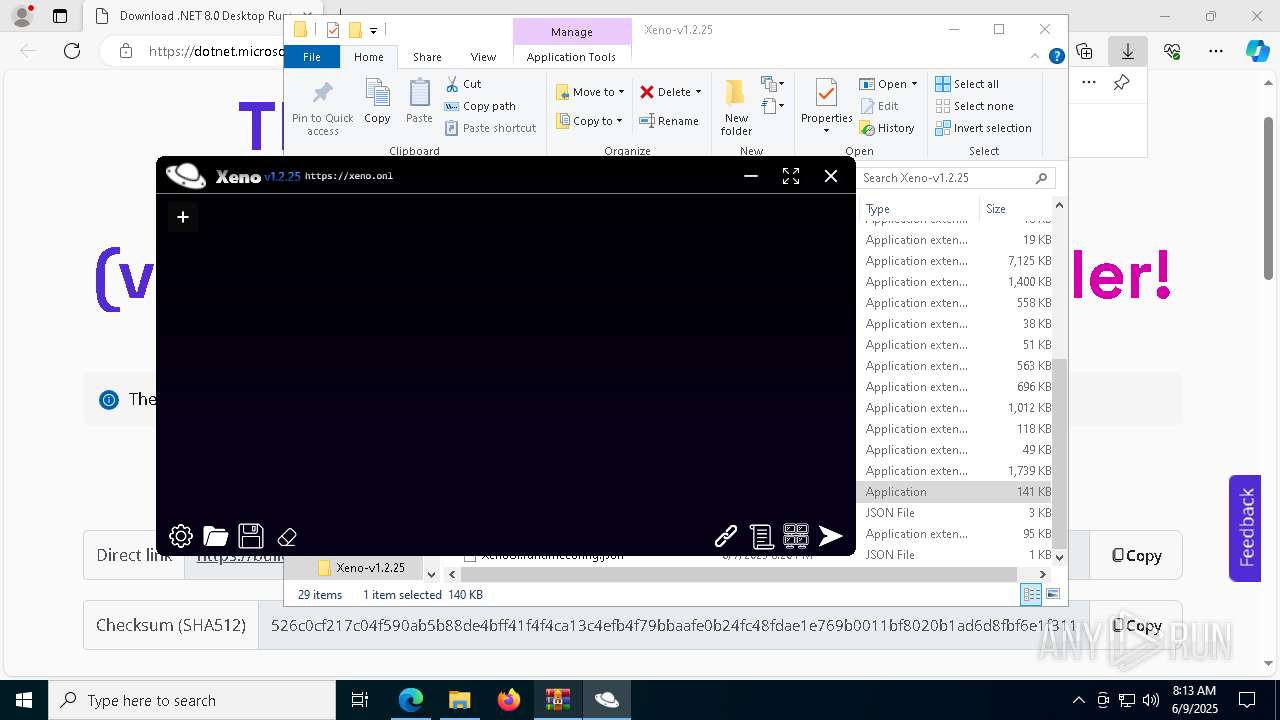Screen dimensions: 1280x720
Task: Open New item dropdown
Action: (773, 84)
